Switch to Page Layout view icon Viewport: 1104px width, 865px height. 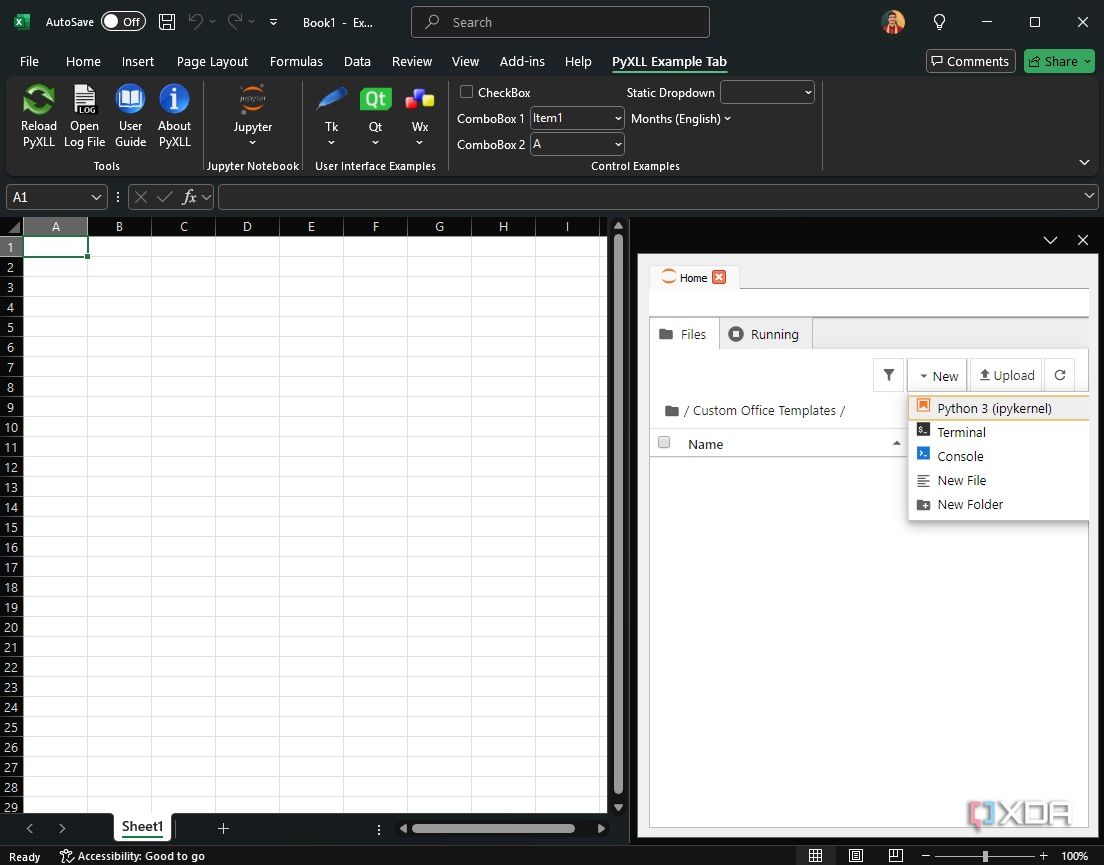coord(855,855)
